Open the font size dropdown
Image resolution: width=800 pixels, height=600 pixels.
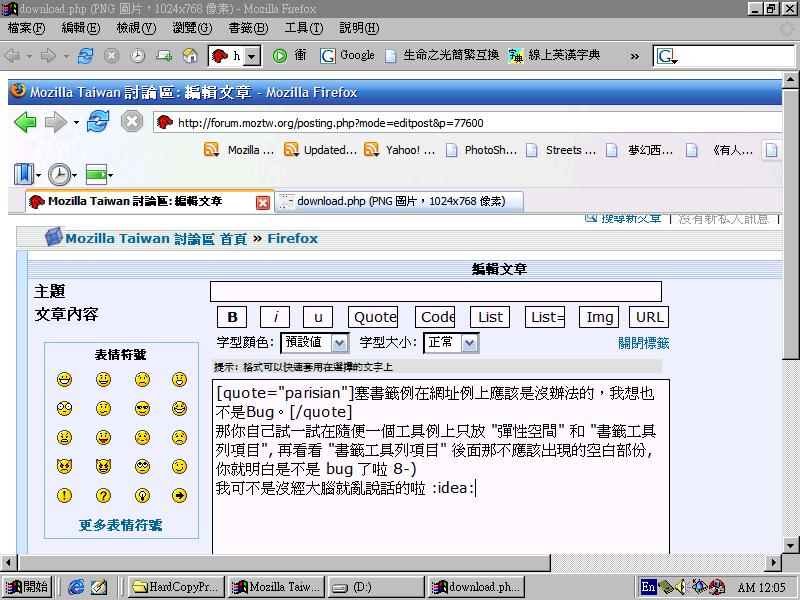(470, 343)
